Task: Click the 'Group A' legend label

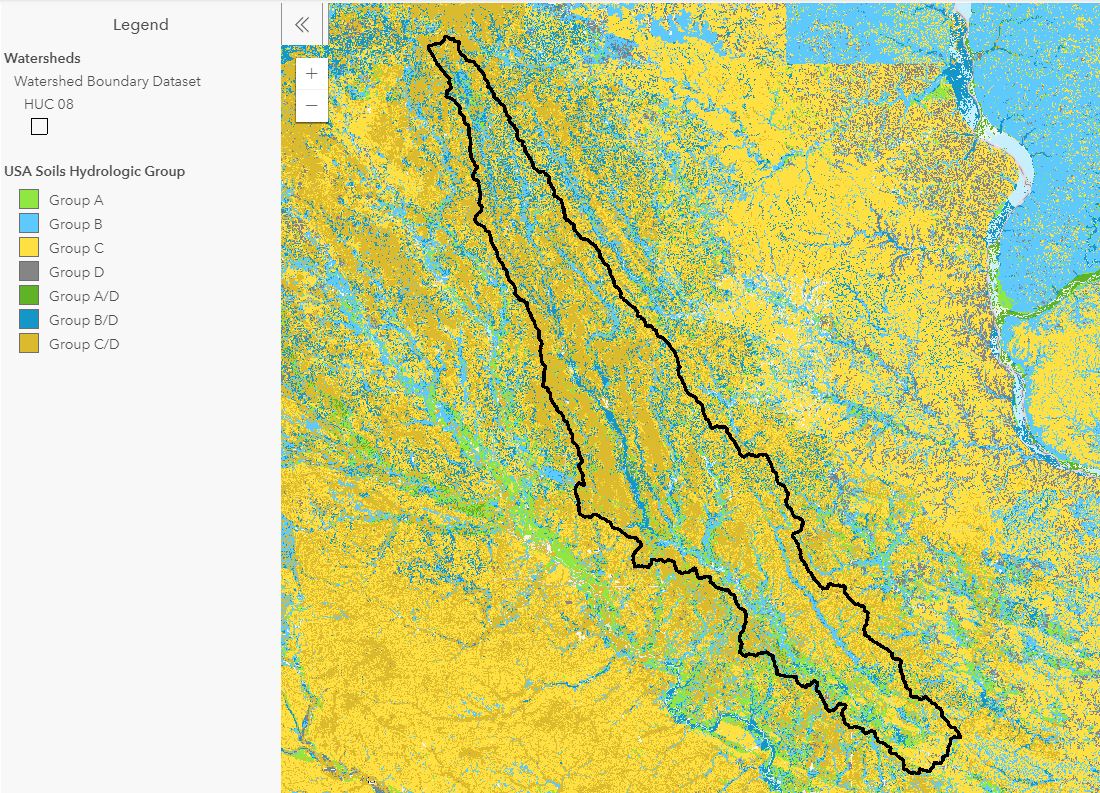Action: [76, 200]
